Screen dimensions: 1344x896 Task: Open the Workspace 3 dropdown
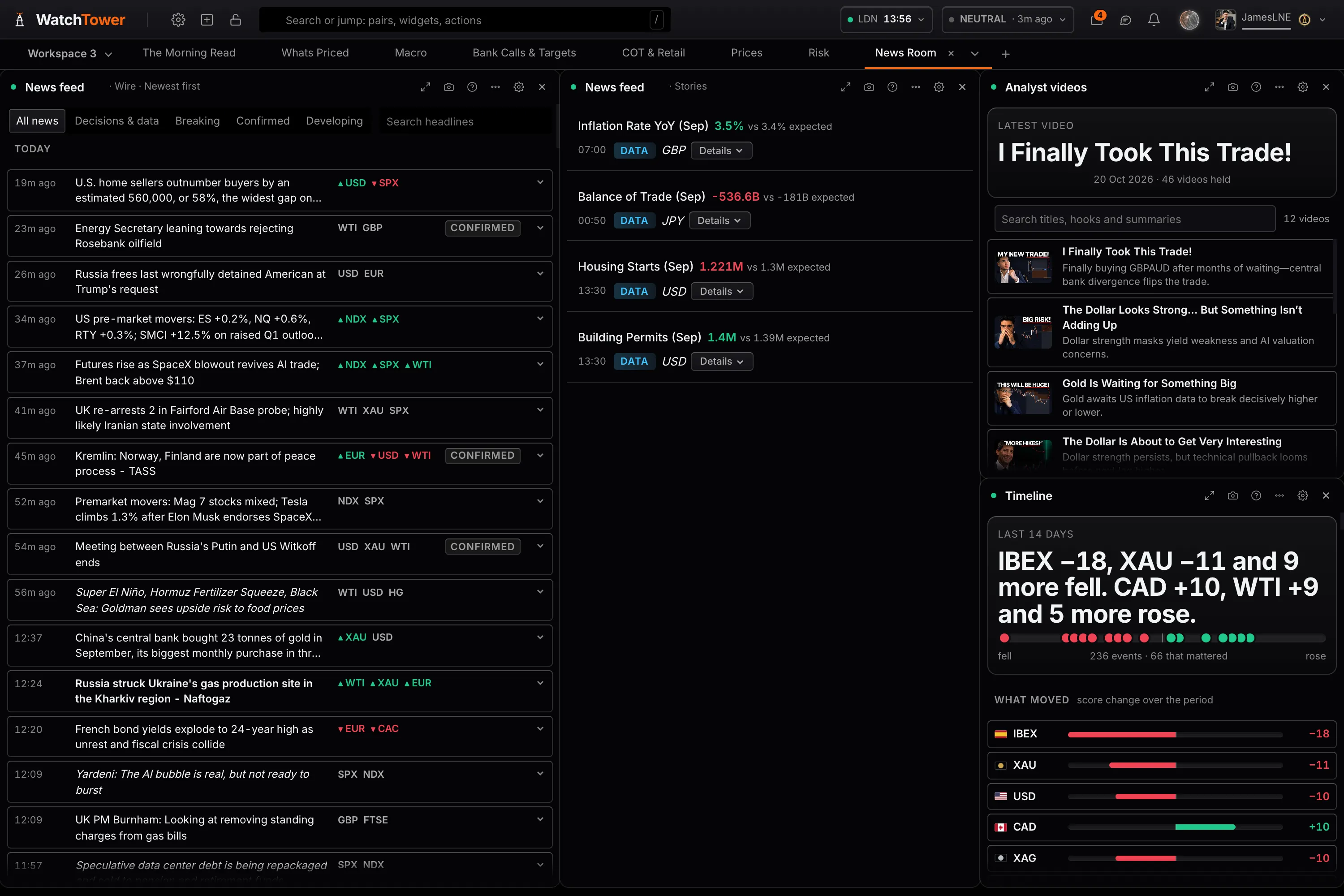point(70,54)
